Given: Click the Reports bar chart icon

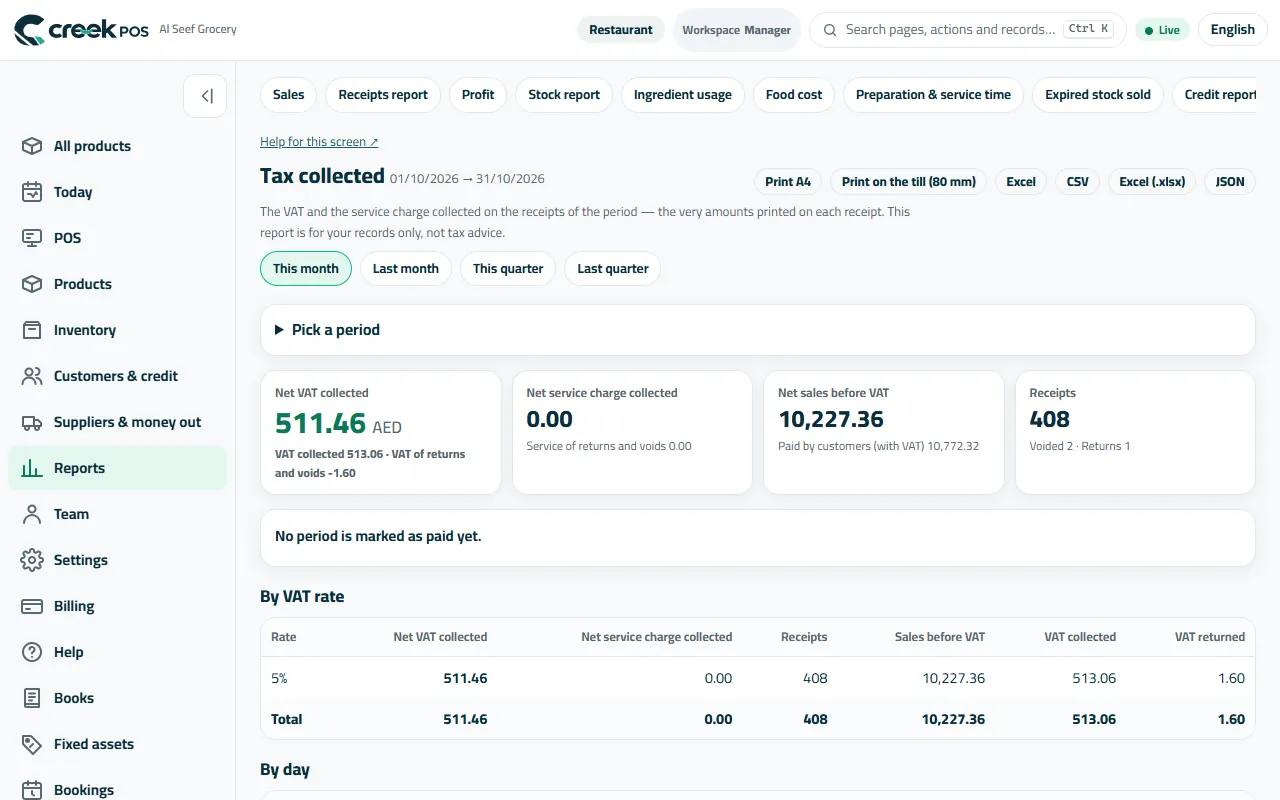Looking at the screenshot, I should click(x=32, y=468).
